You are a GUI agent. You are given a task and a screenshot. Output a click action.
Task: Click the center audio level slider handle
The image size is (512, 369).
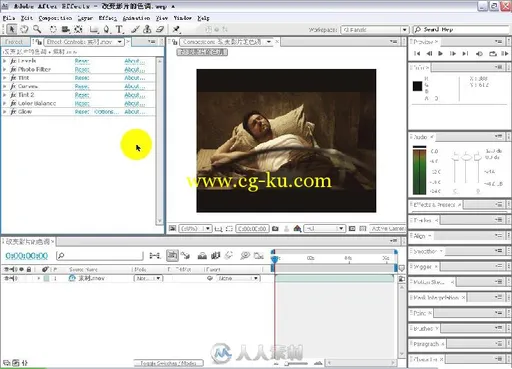pyautogui.click(x=466, y=157)
